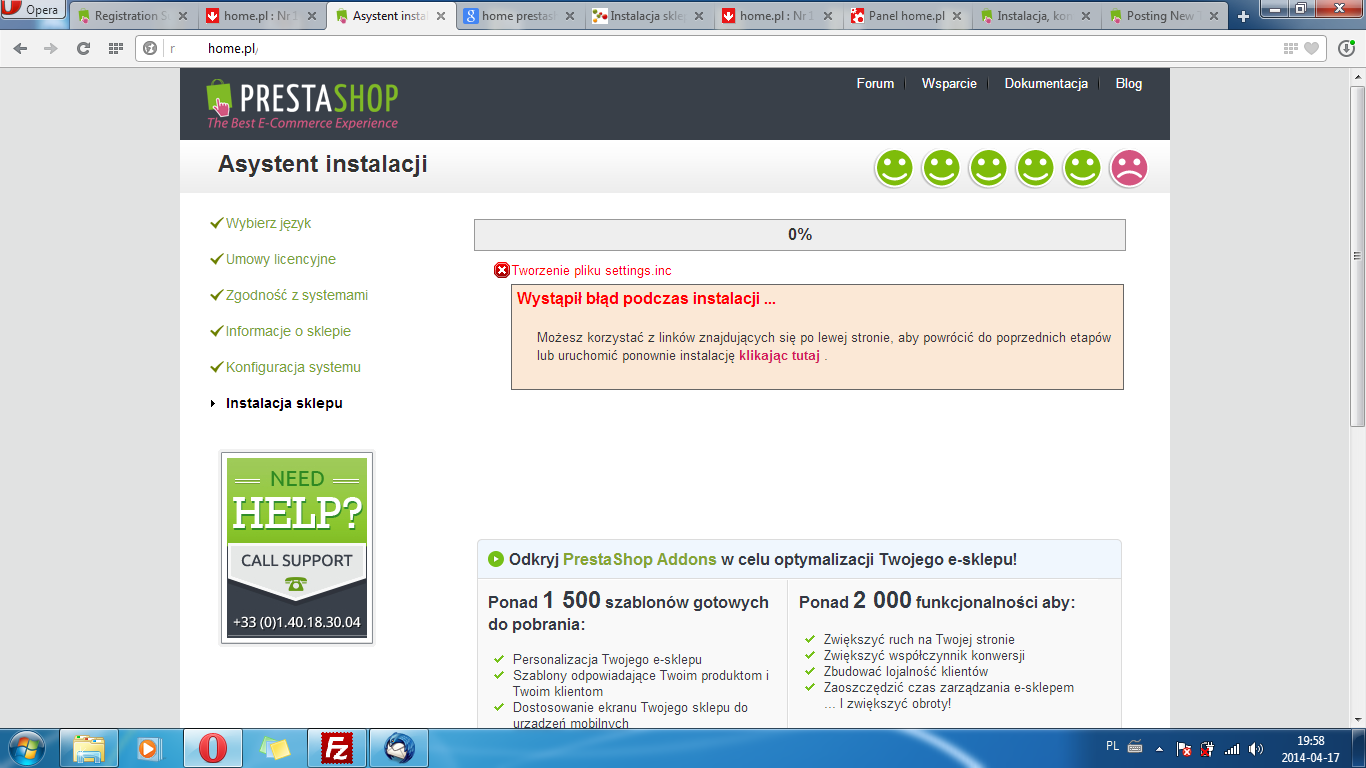1366x768 pixels.
Task: Return to the Zgodność z systemami step
Action: click(297, 295)
